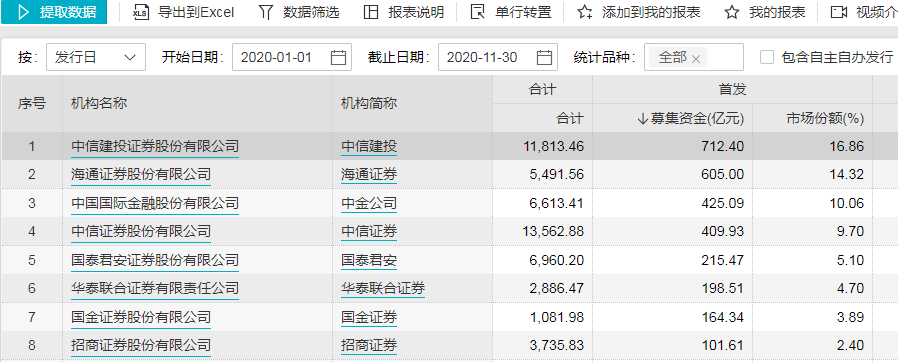
Task: Select 数据筛选 toolbar label
Action: click(x=311, y=12)
